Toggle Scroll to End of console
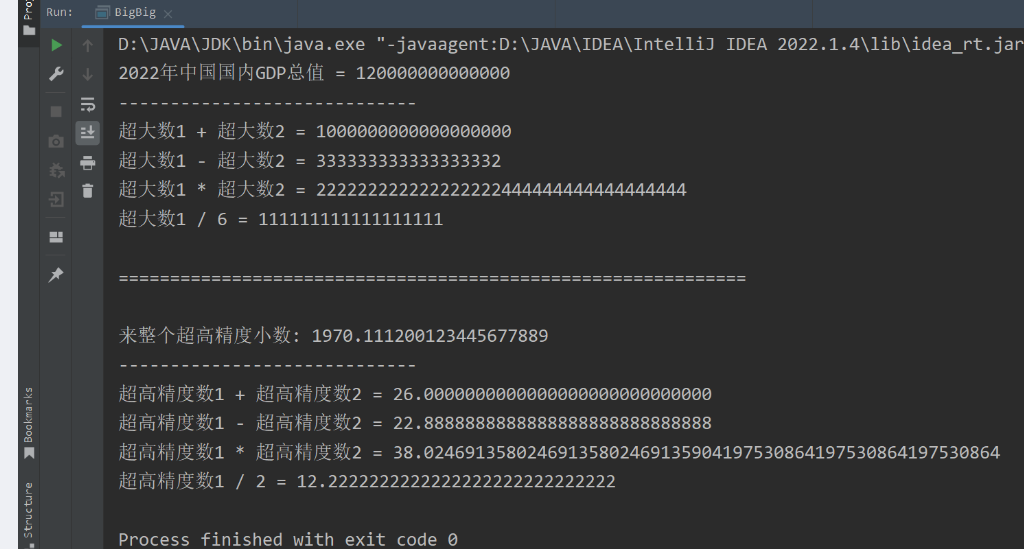 click(x=88, y=133)
